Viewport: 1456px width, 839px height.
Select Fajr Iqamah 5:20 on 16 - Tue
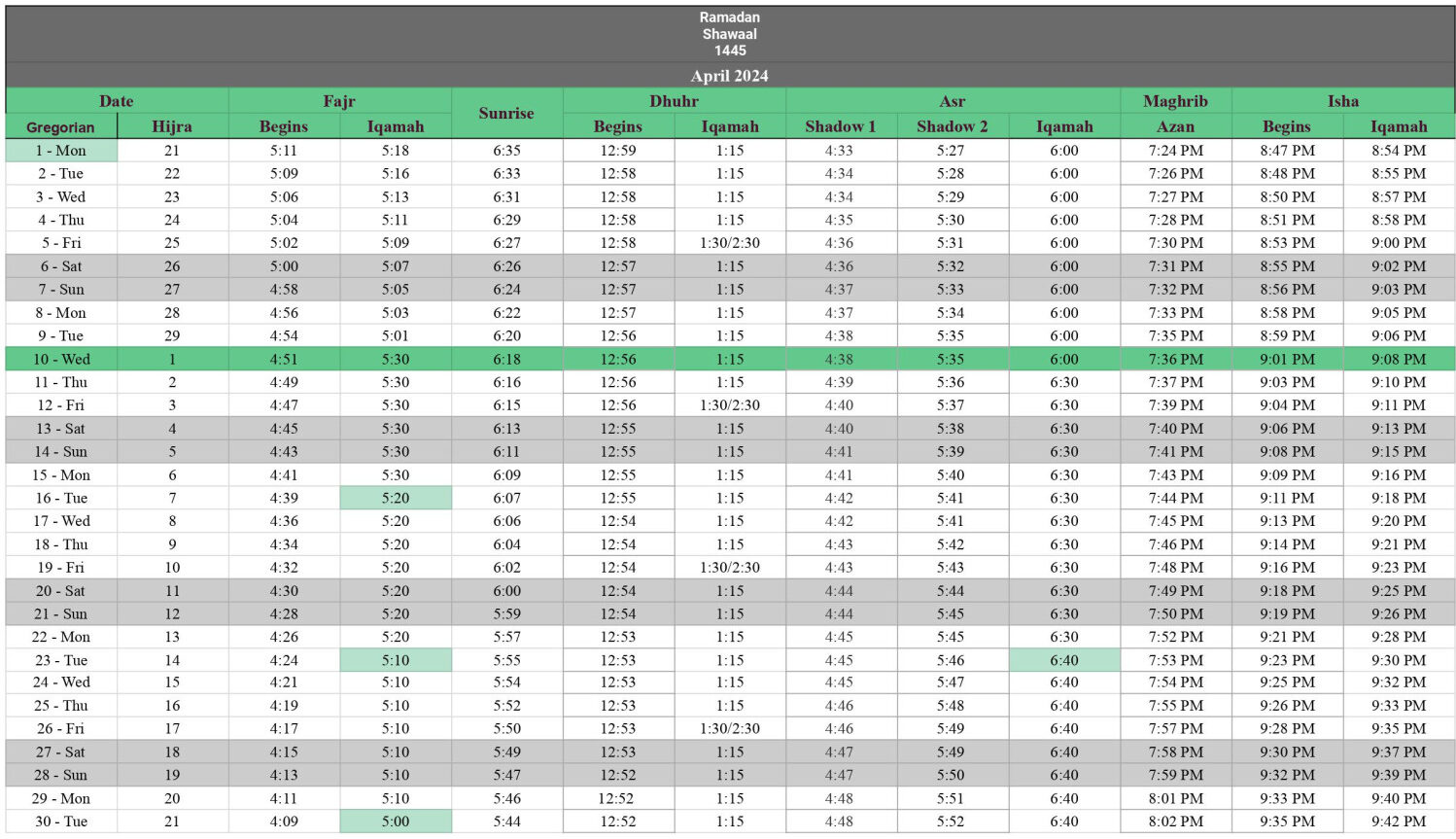point(396,498)
